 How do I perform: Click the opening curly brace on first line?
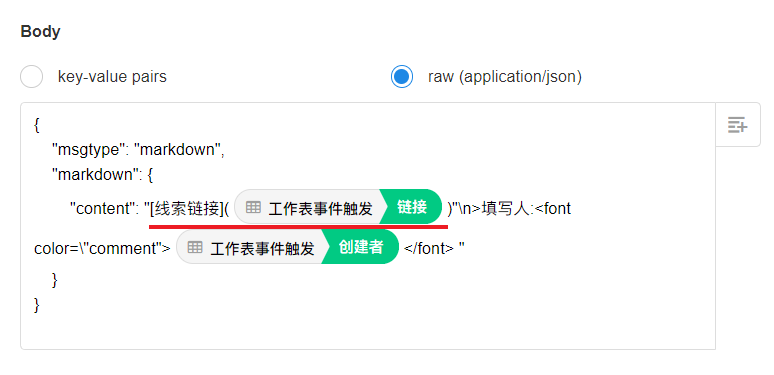point(37,125)
